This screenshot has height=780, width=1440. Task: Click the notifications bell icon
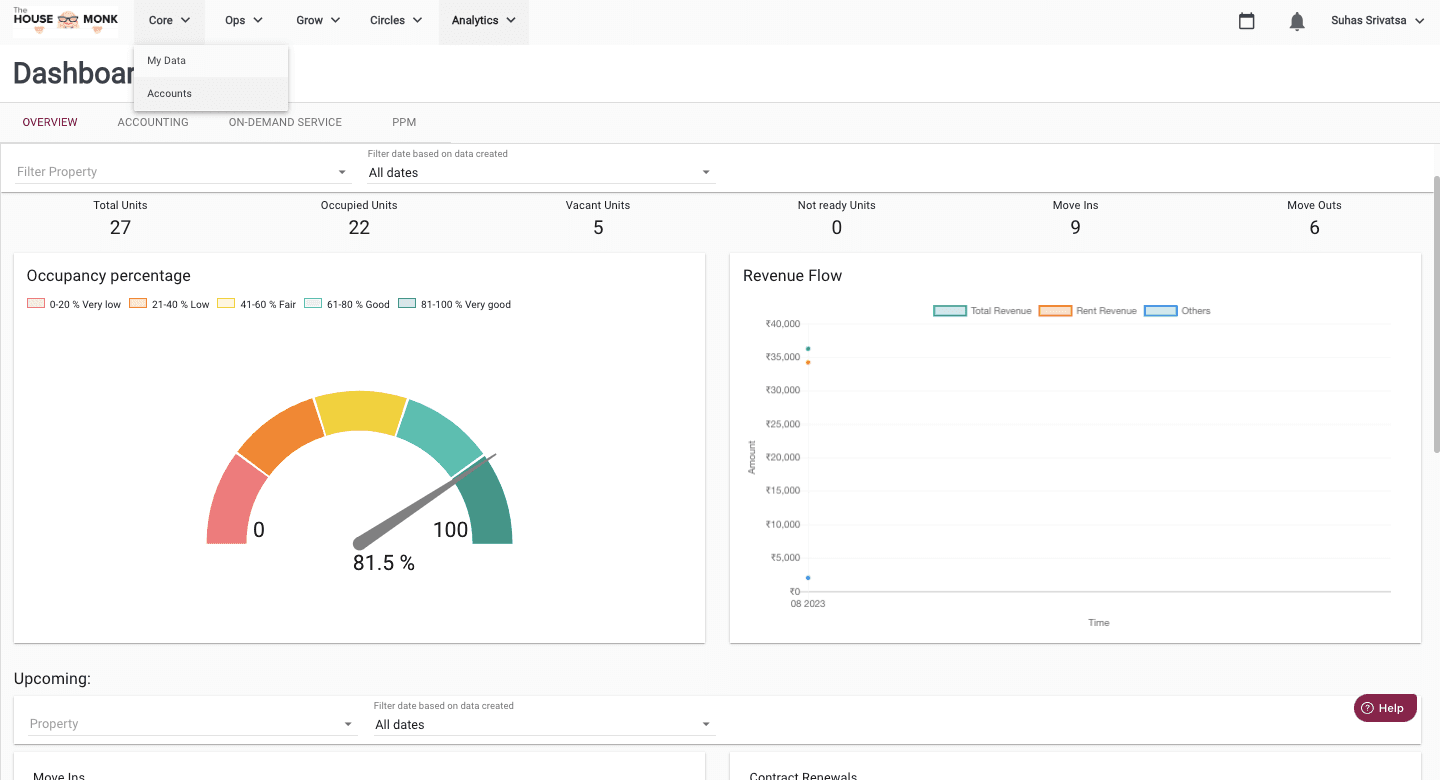1297,21
